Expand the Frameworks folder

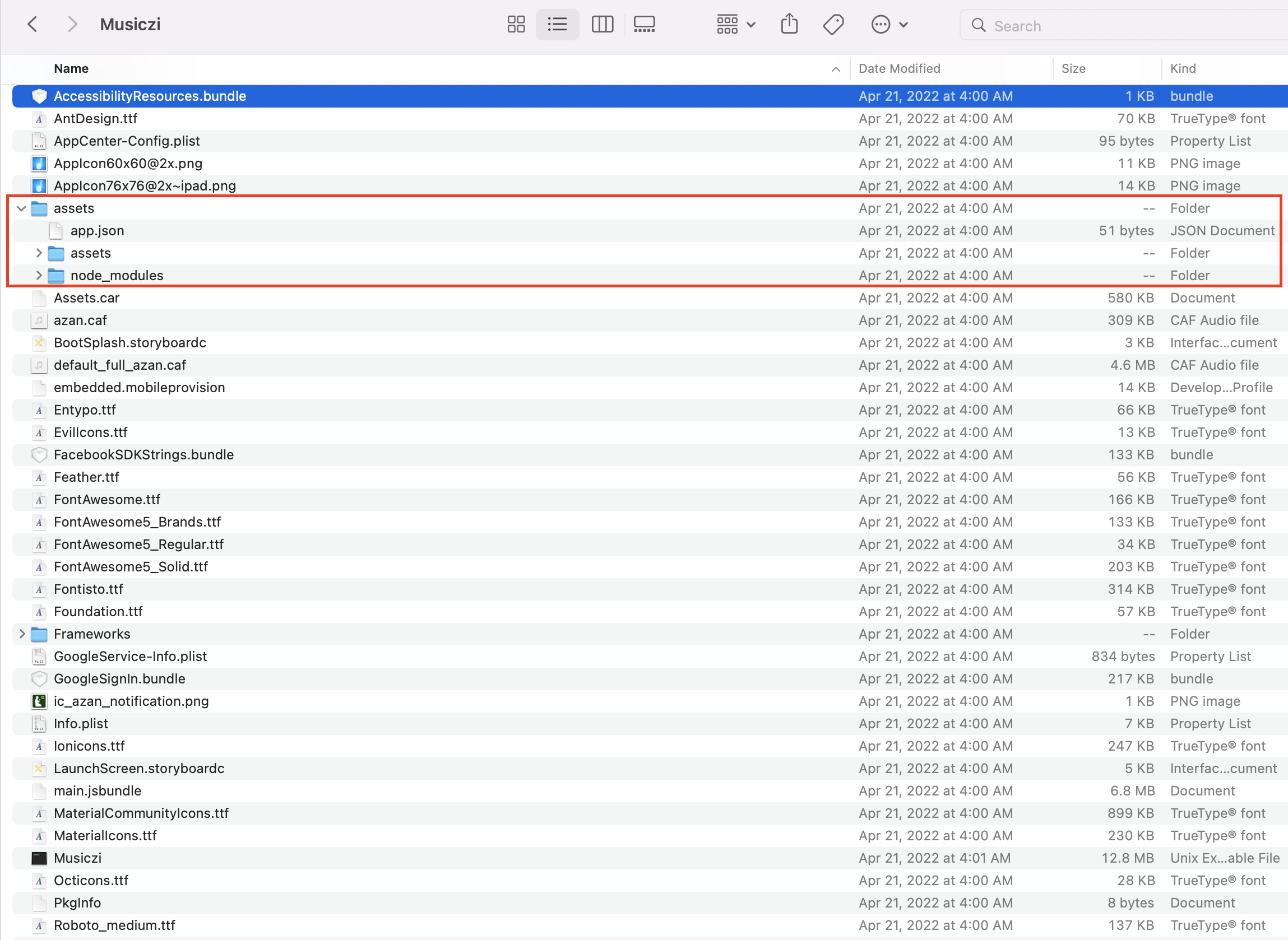(21, 634)
